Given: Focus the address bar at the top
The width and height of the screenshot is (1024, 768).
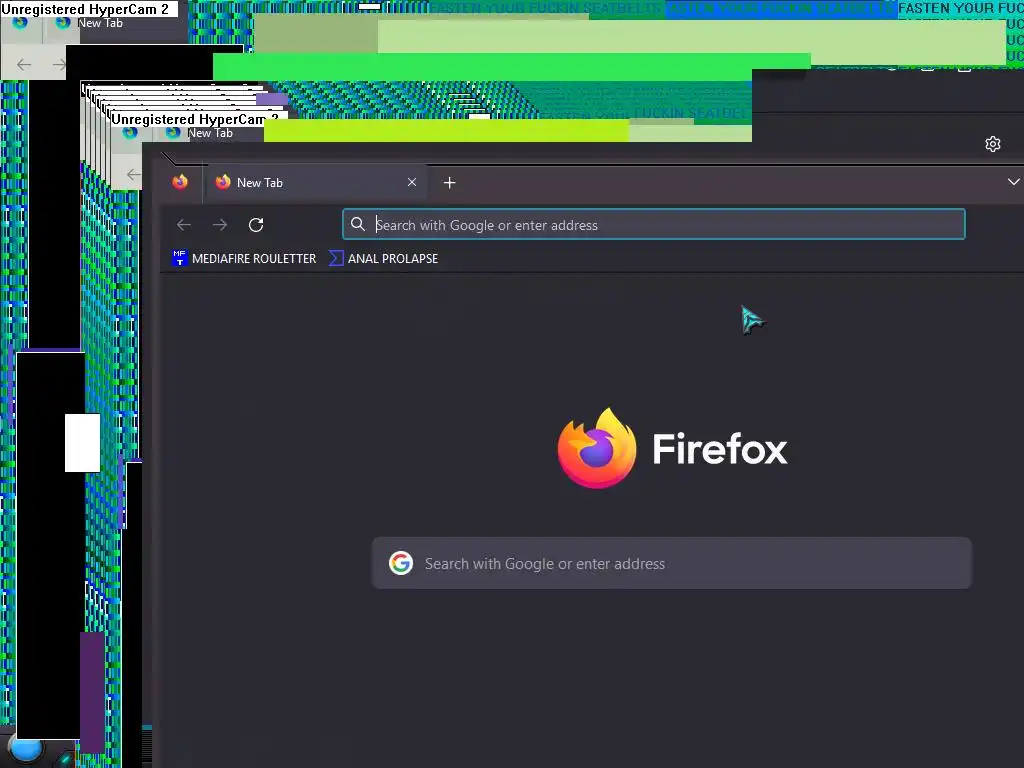Looking at the screenshot, I should click(x=654, y=225).
